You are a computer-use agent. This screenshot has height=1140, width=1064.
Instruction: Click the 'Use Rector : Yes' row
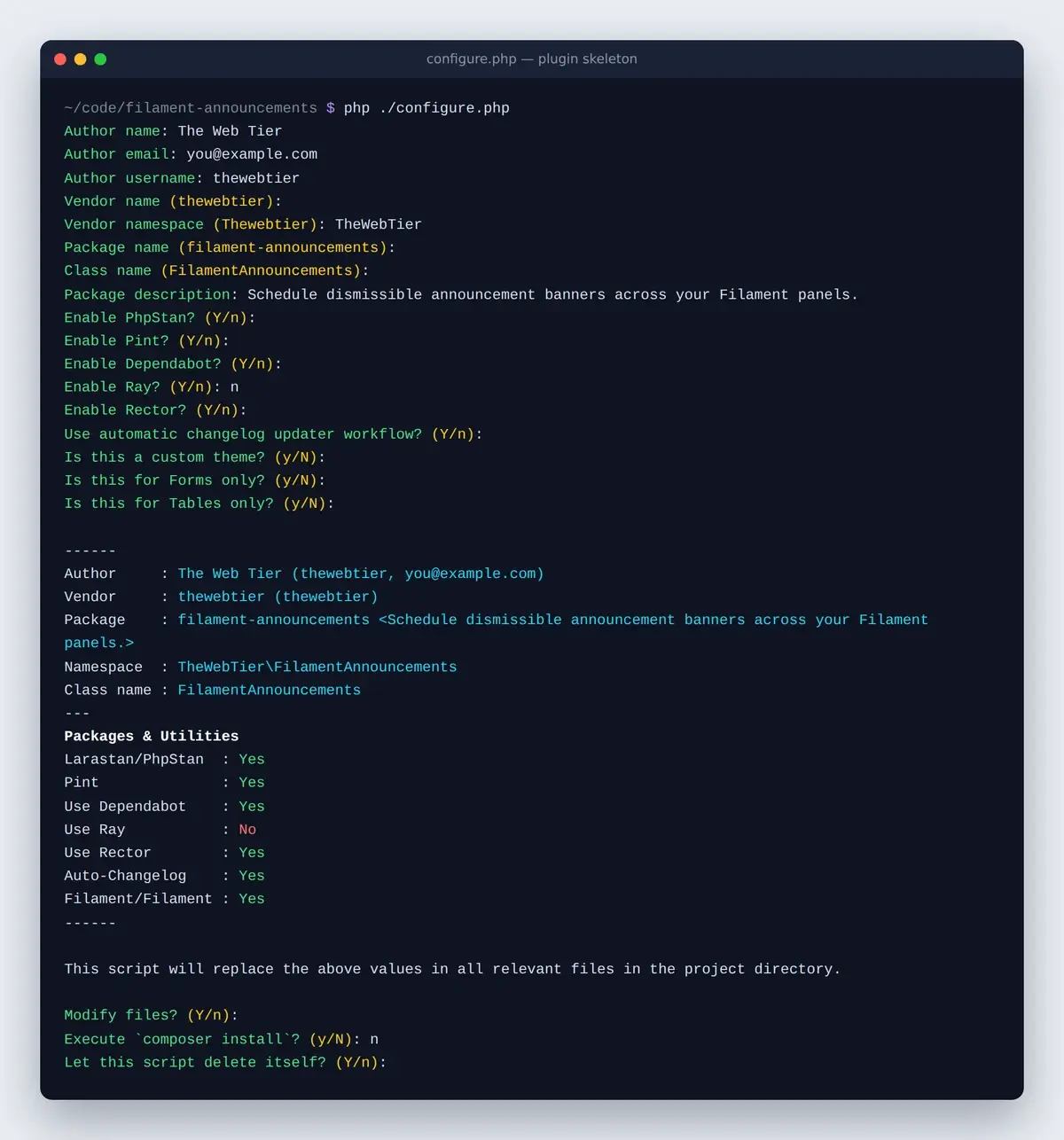164,853
